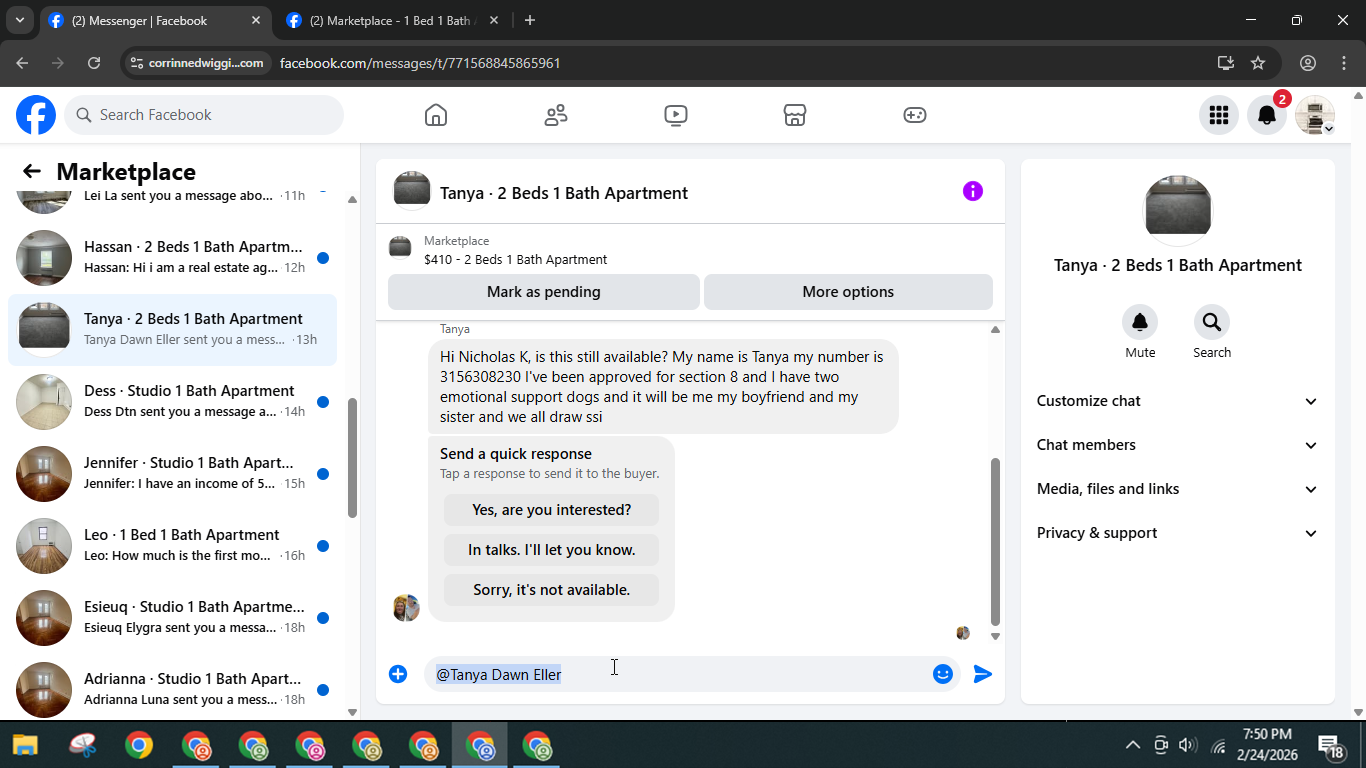Open the Facebook menu grid icon
The height and width of the screenshot is (768, 1366).
click(1218, 115)
